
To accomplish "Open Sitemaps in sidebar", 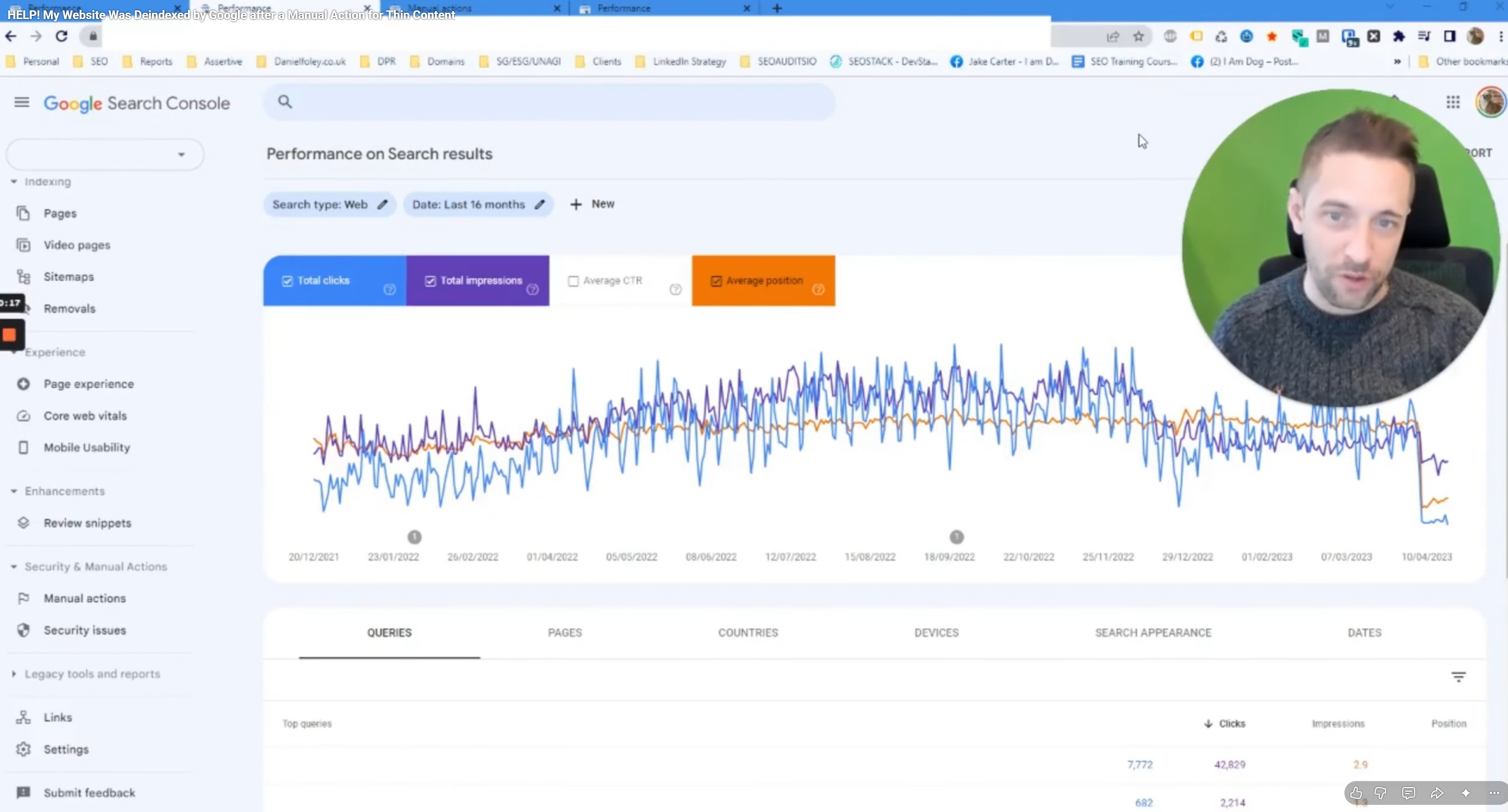I will tap(68, 277).
